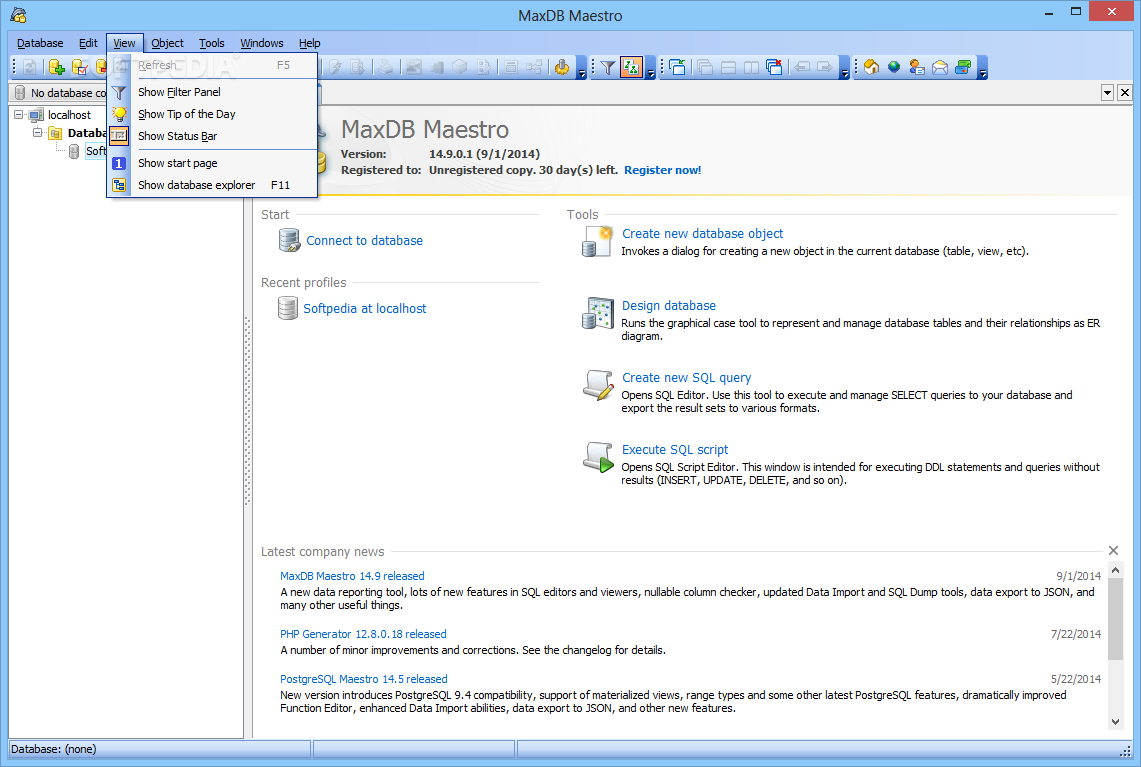1141x767 pixels.
Task: Click the diagram designer toolbar icon
Action: (534, 68)
